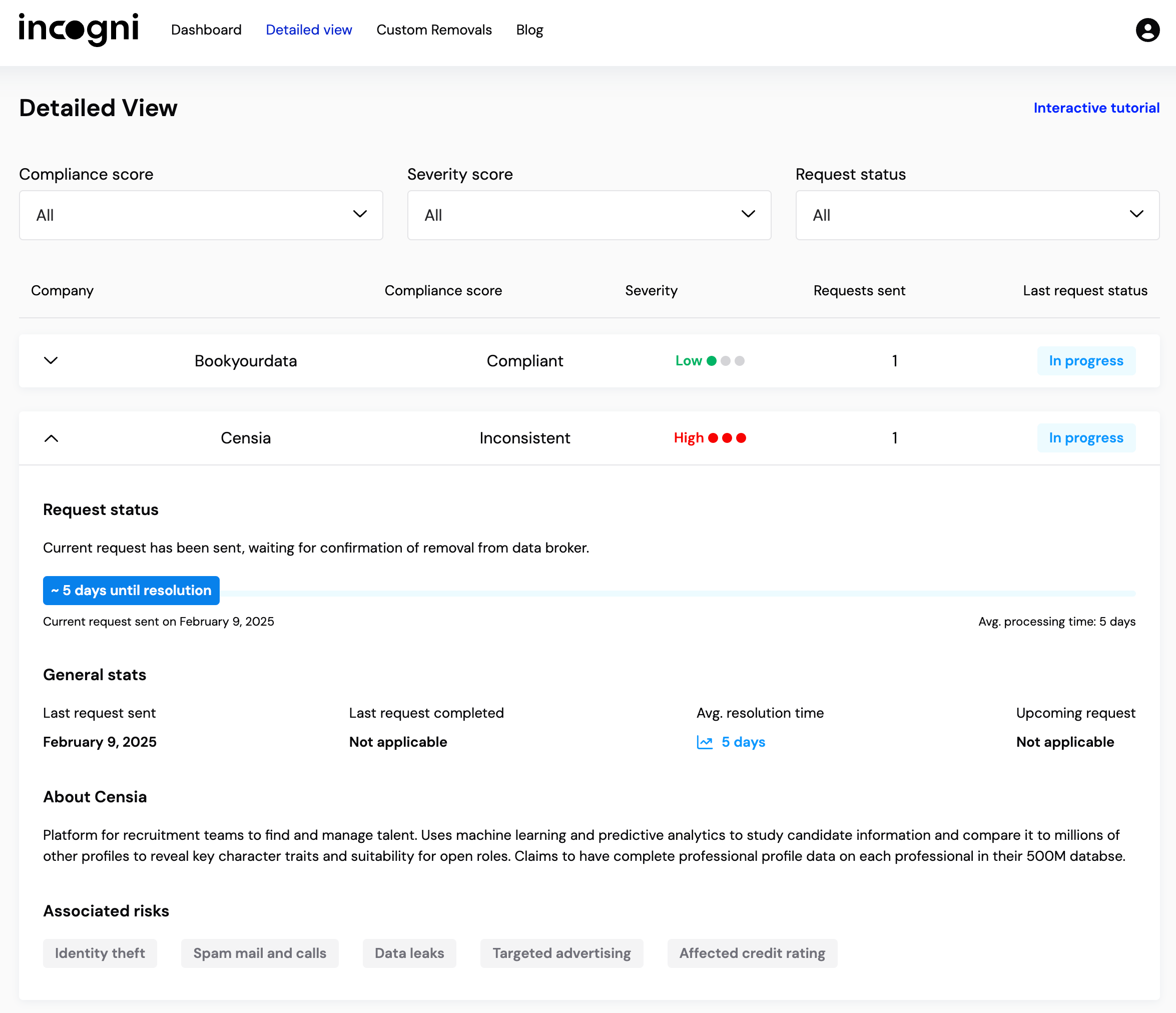Open the Severity score filter dropdown
Image resolution: width=1176 pixels, height=1013 pixels.
coord(589,215)
